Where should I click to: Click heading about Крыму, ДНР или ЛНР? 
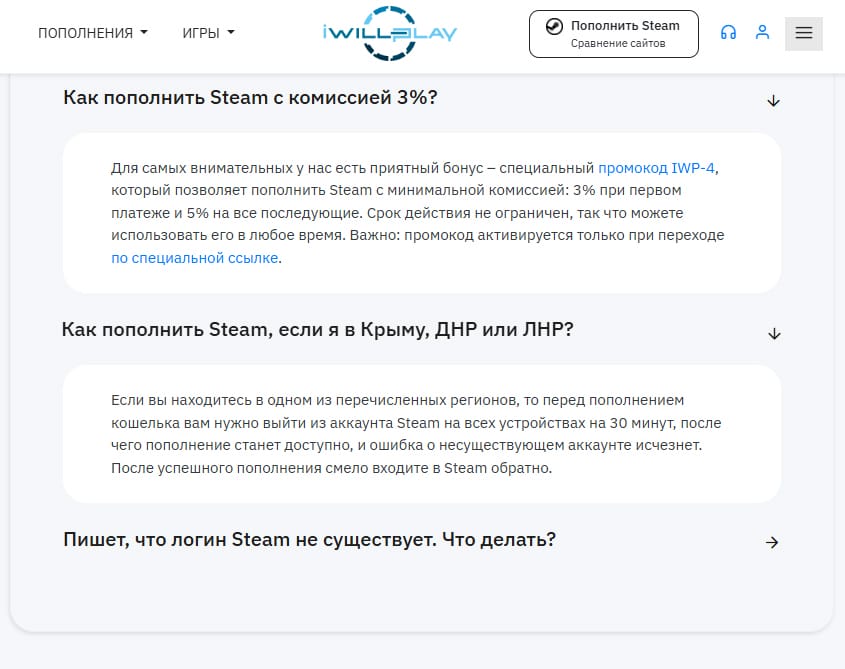point(317,329)
